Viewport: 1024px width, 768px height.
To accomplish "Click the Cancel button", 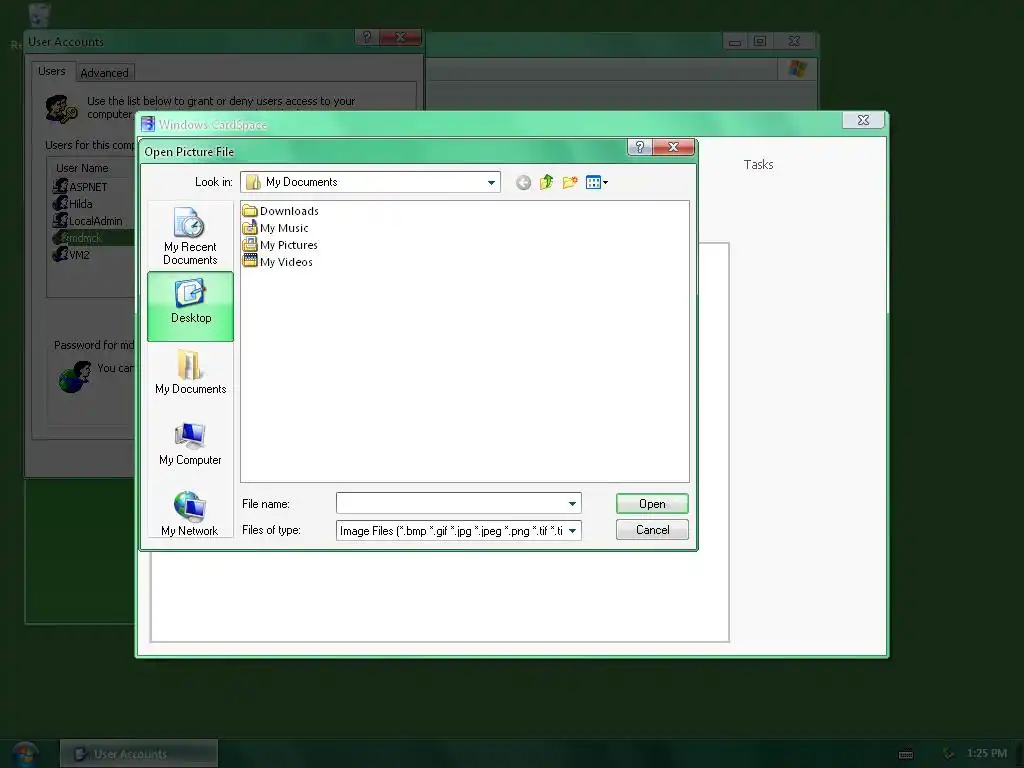I will click(652, 530).
